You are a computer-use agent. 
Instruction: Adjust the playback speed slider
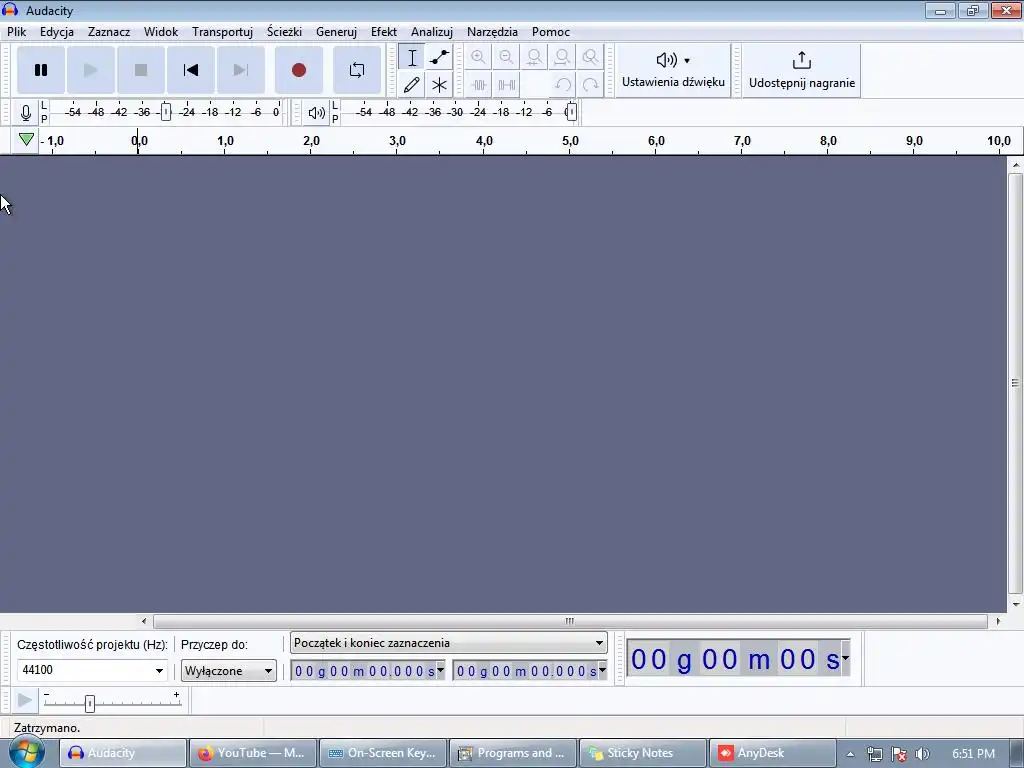tap(89, 703)
